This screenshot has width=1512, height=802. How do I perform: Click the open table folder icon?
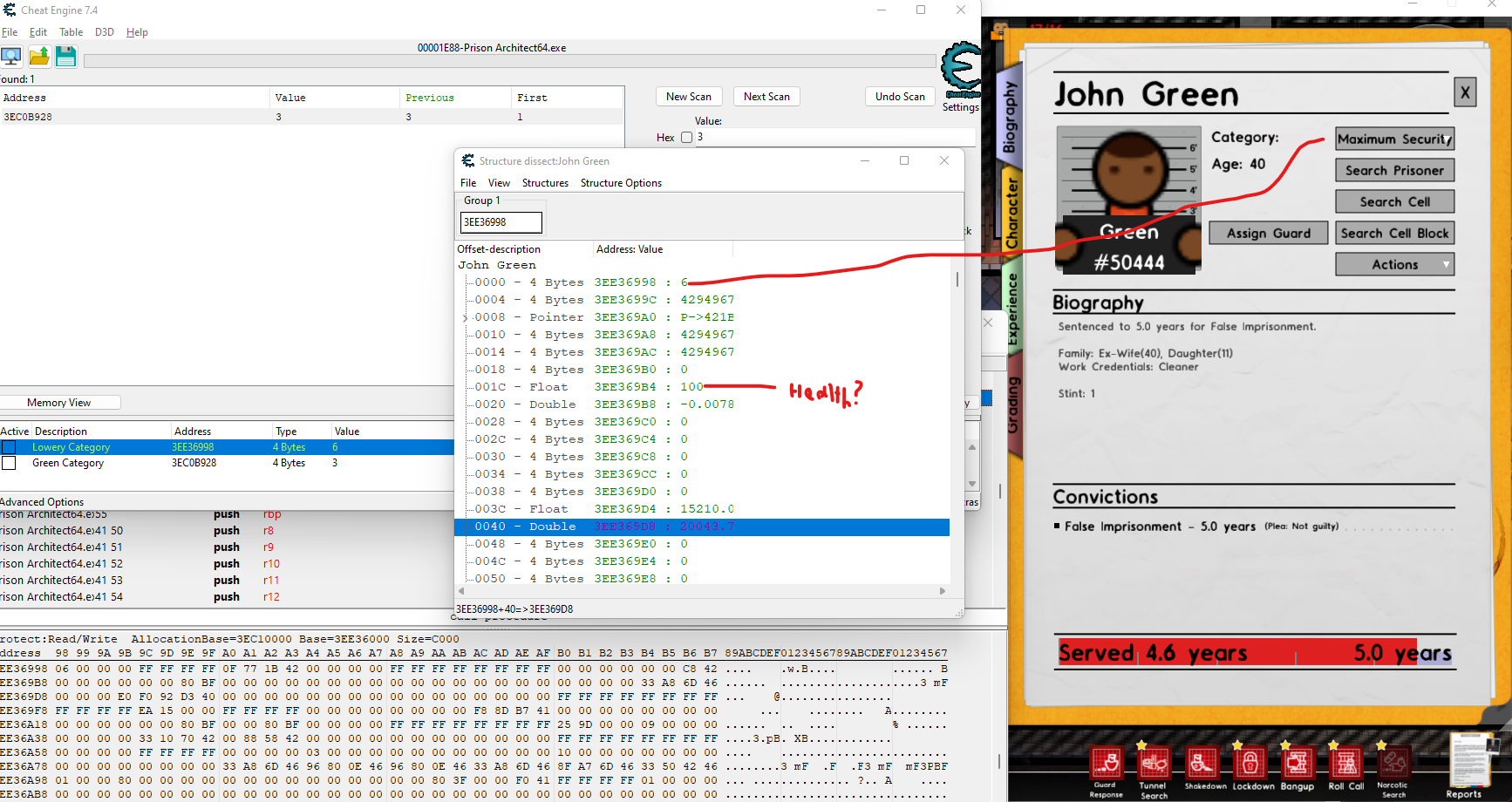click(x=39, y=57)
